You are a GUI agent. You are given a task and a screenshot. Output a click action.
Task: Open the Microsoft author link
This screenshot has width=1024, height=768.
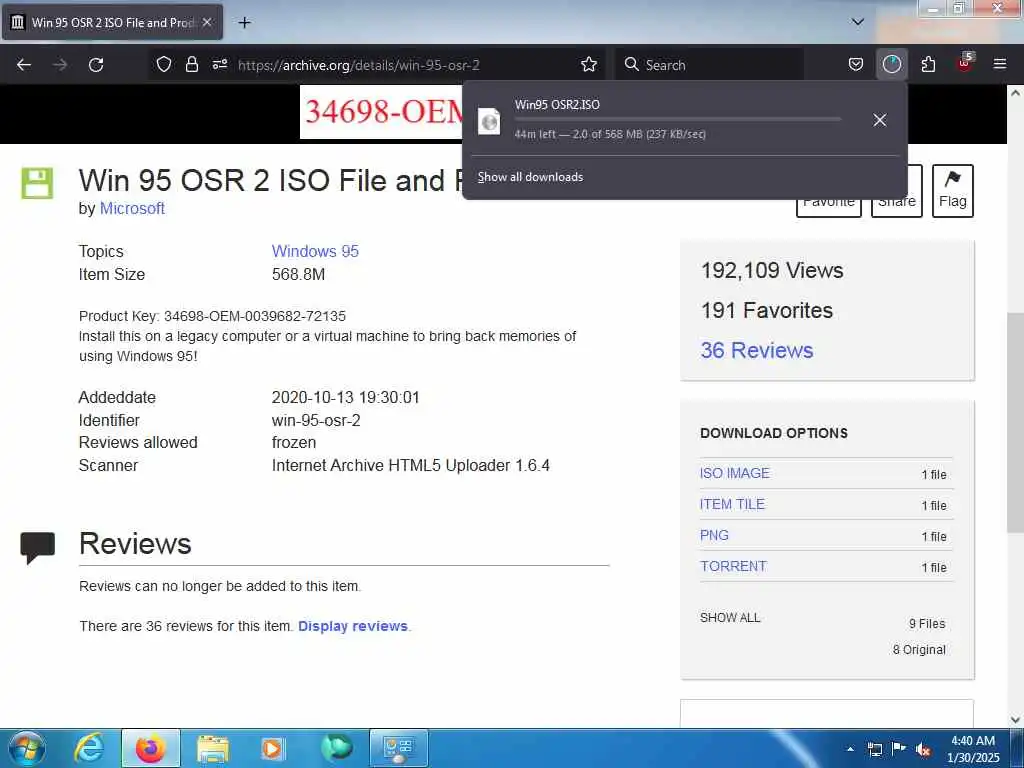132,208
